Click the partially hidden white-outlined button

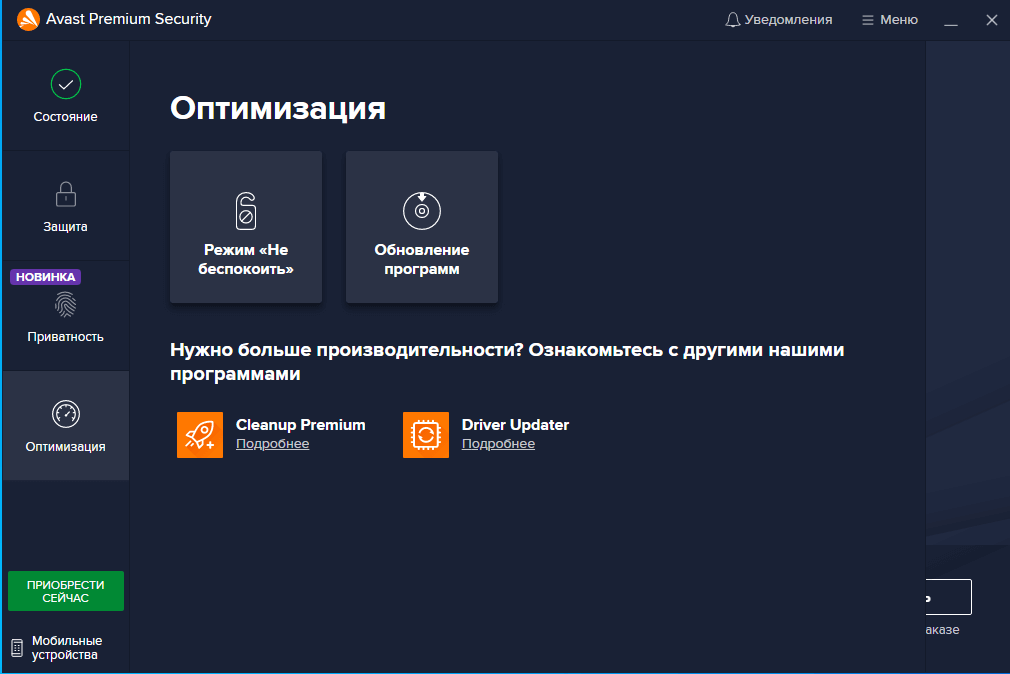coord(948,597)
